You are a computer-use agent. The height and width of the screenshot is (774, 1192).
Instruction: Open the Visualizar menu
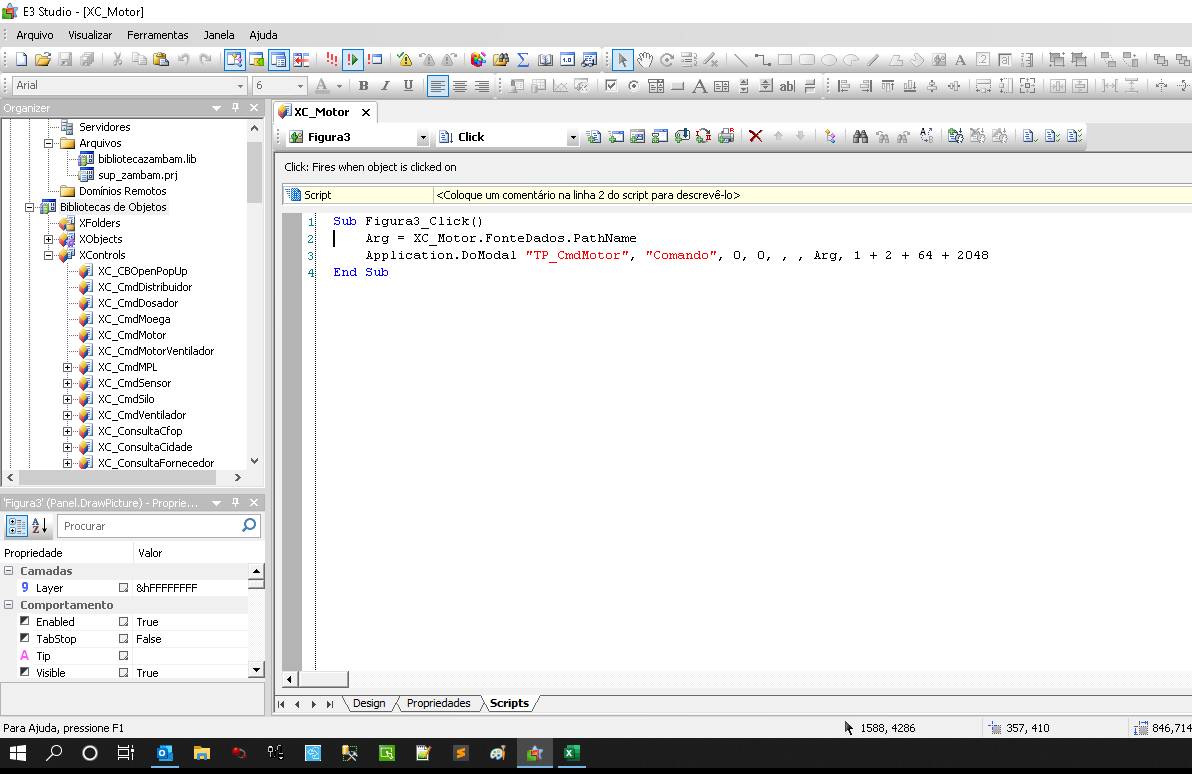coord(90,35)
